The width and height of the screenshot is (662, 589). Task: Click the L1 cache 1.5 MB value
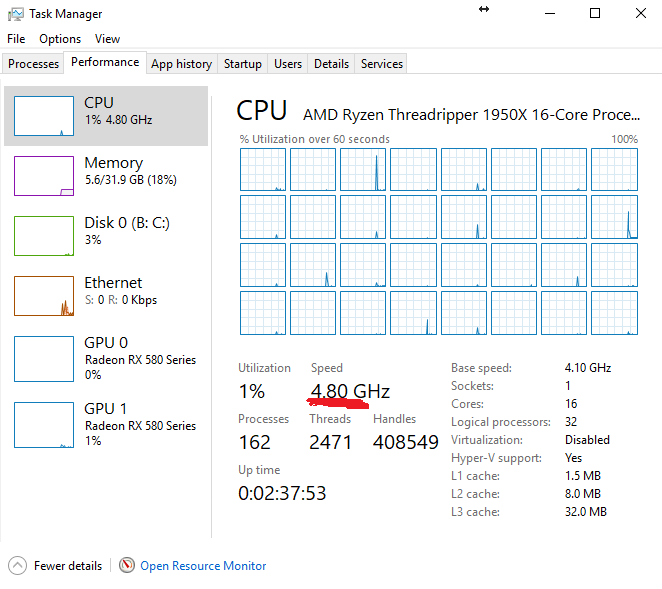coord(583,476)
